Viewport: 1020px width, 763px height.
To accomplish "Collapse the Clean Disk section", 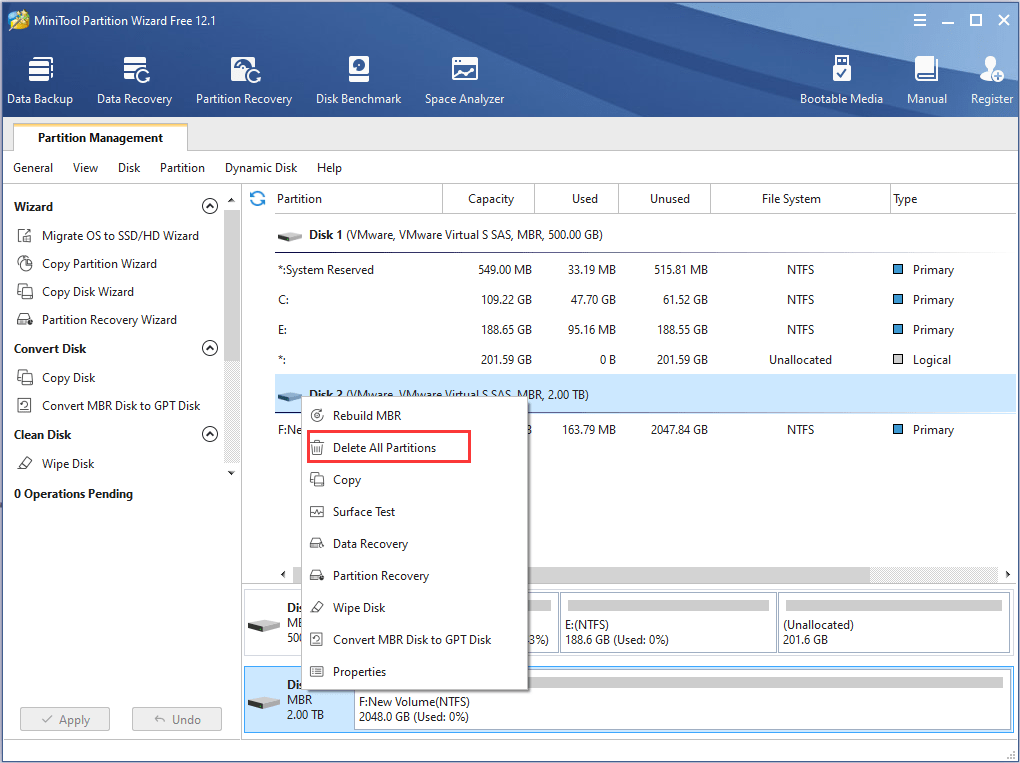I will click(x=210, y=434).
